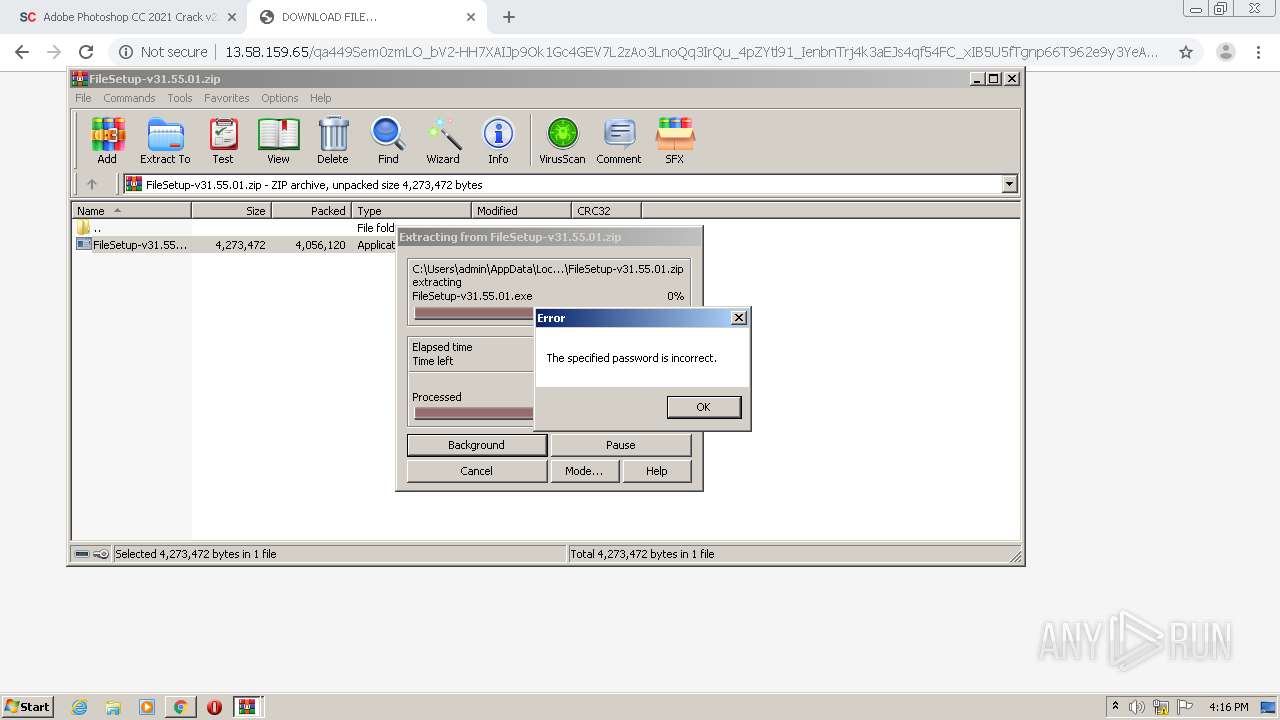
Task: Sort by the Size column header
Action: pyautogui.click(x=231, y=210)
